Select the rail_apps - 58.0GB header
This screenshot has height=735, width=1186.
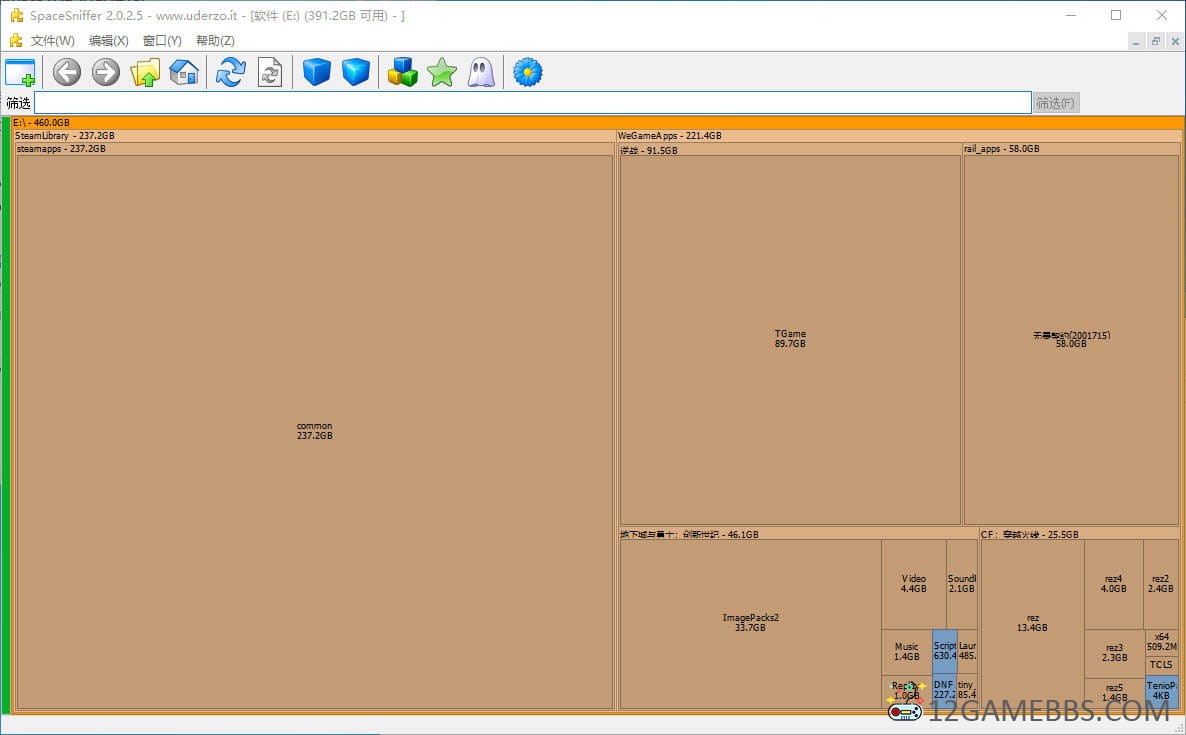(1072, 149)
